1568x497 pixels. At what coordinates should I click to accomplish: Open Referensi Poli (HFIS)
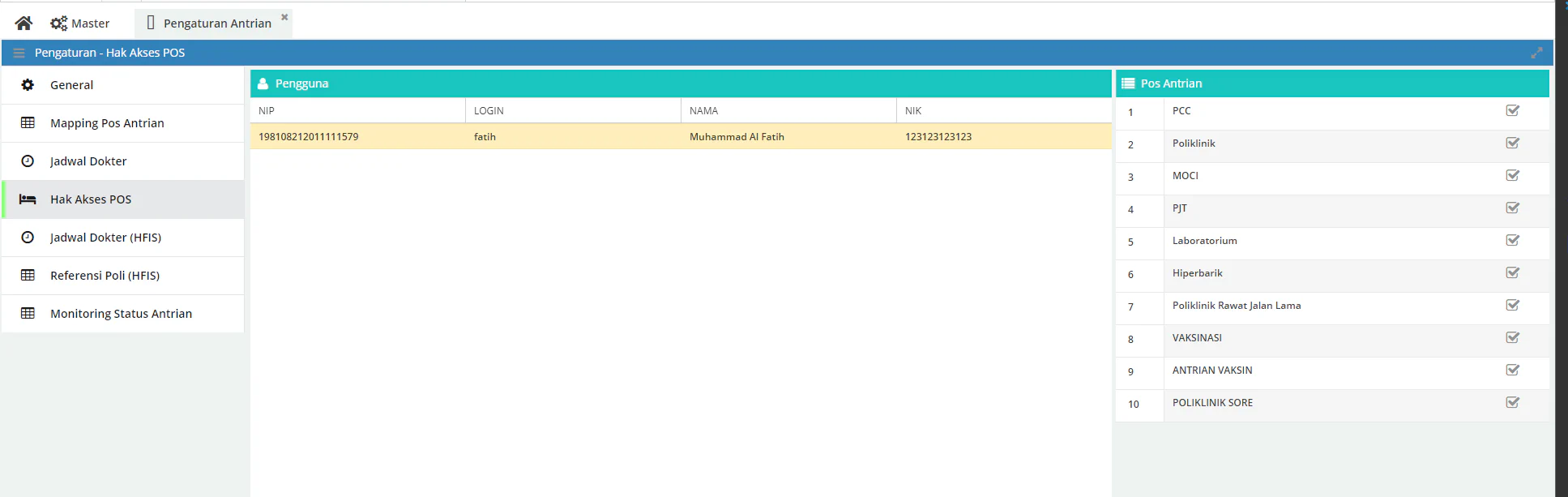pos(123,276)
